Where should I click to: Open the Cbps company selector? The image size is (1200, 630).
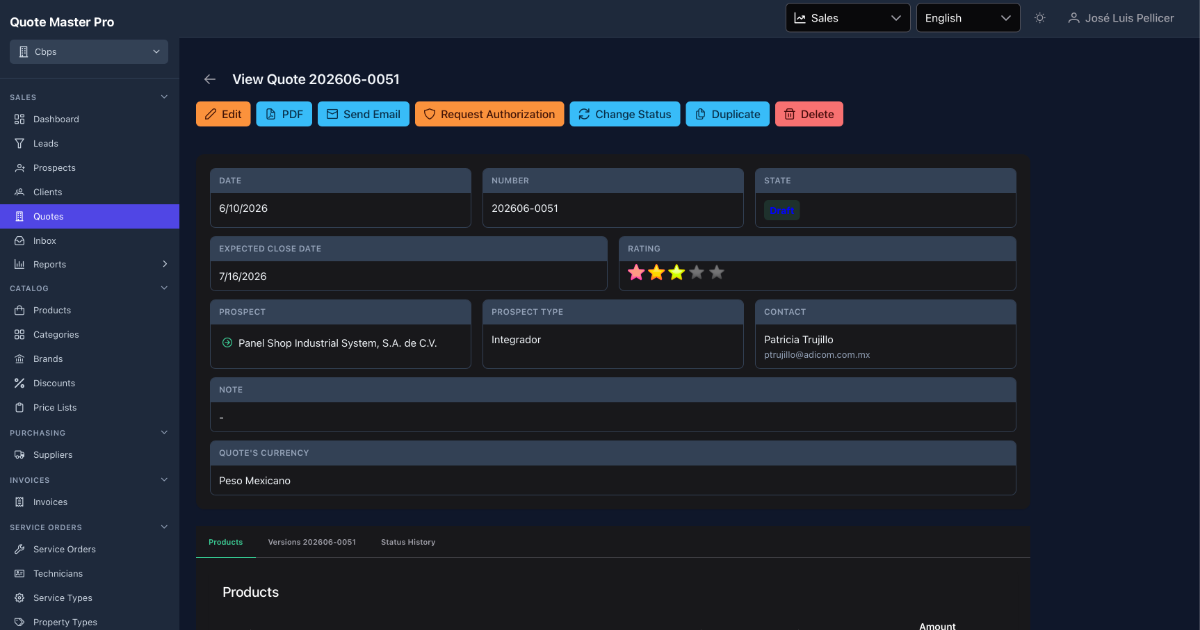(89, 52)
